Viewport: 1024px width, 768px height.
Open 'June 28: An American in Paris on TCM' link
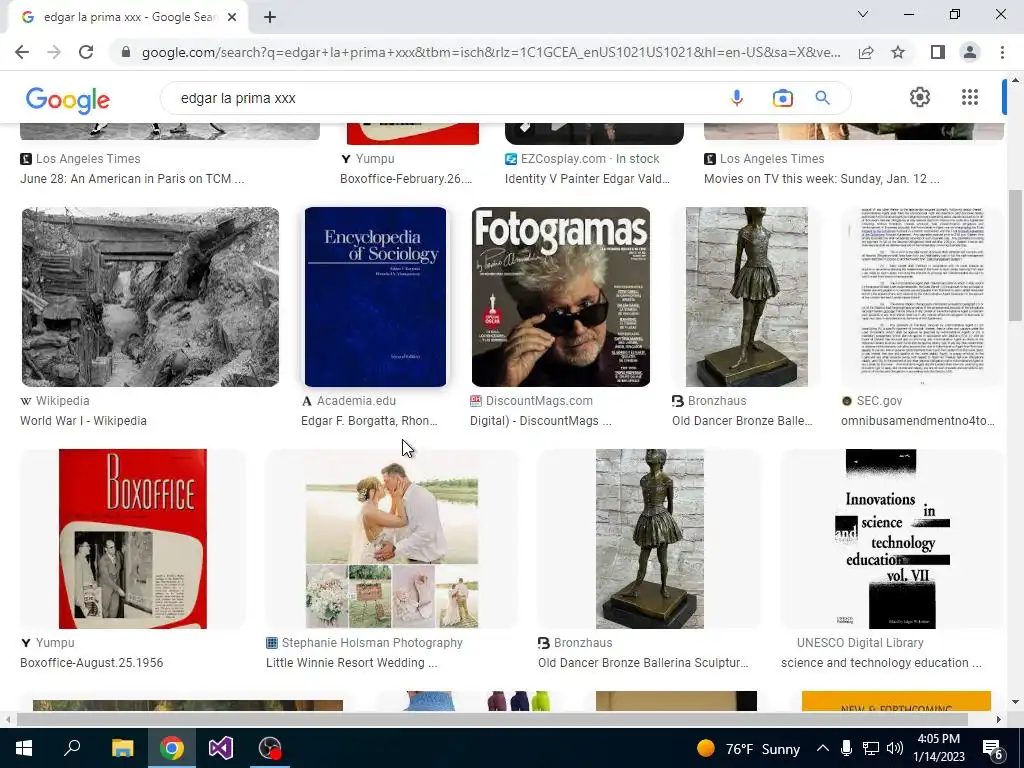[132, 179]
